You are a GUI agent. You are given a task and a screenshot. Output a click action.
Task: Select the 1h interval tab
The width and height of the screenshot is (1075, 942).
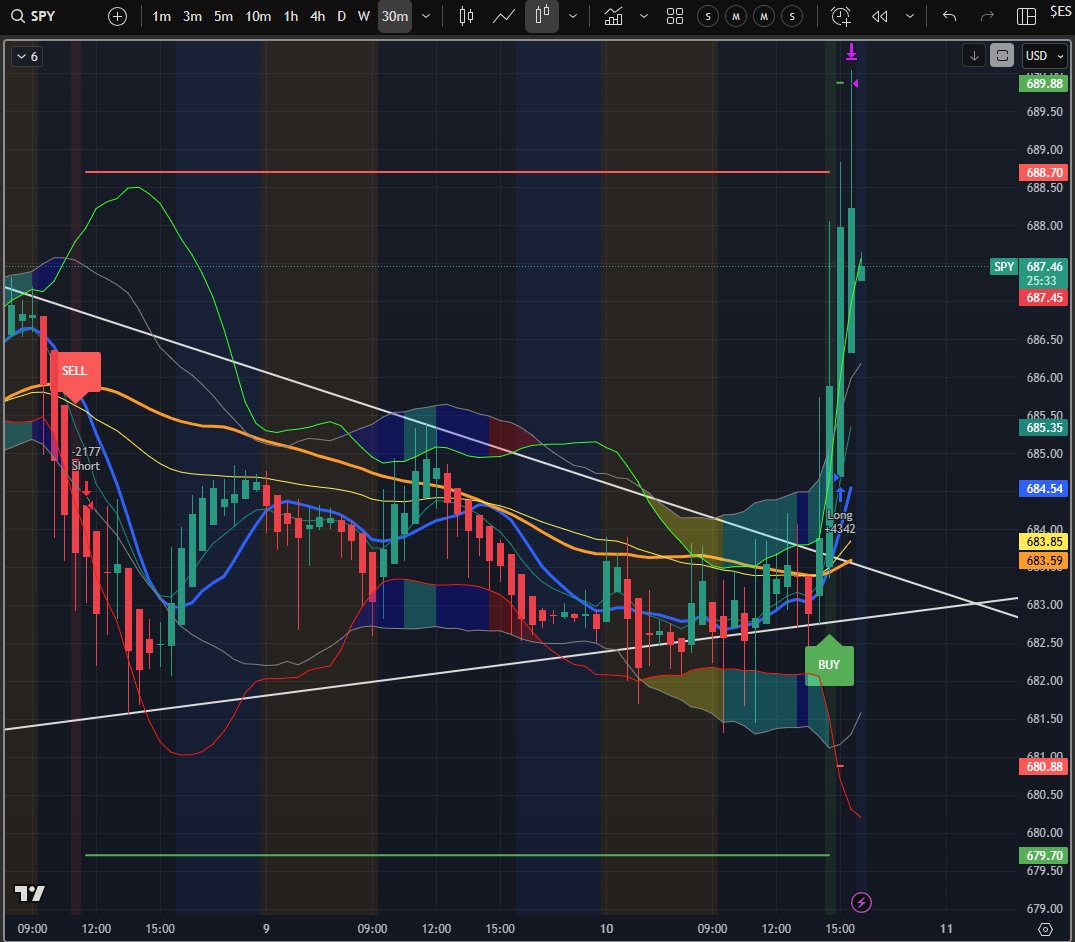click(290, 16)
